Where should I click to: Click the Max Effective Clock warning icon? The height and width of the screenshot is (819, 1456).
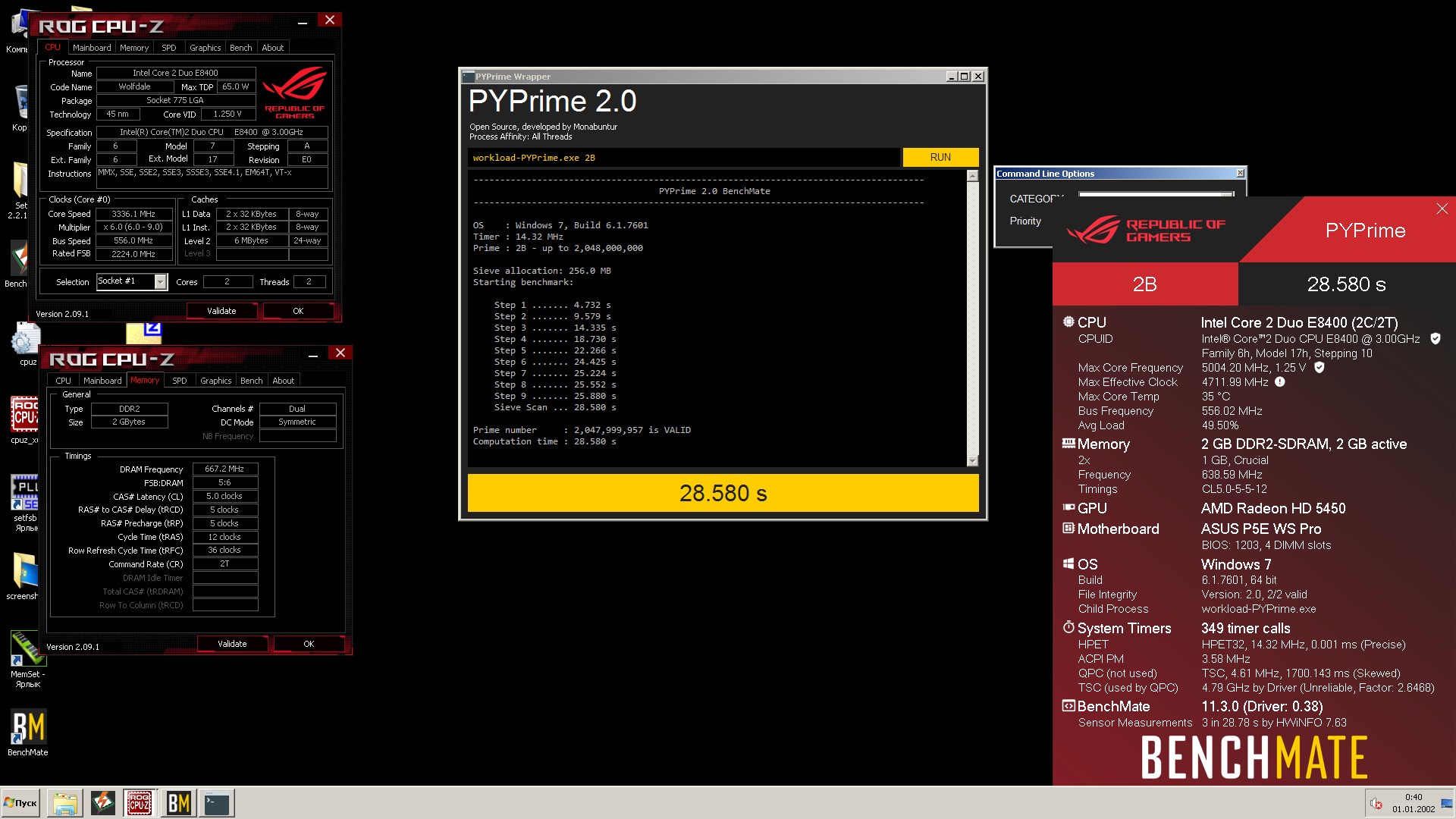click(1280, 382)
